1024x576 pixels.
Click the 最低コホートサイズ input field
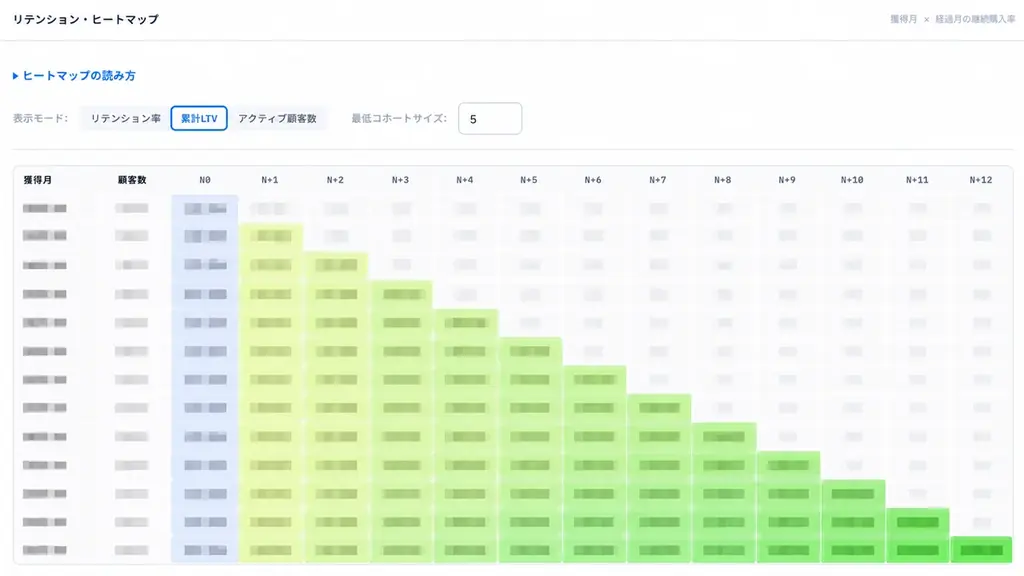(x=490, y=119)
